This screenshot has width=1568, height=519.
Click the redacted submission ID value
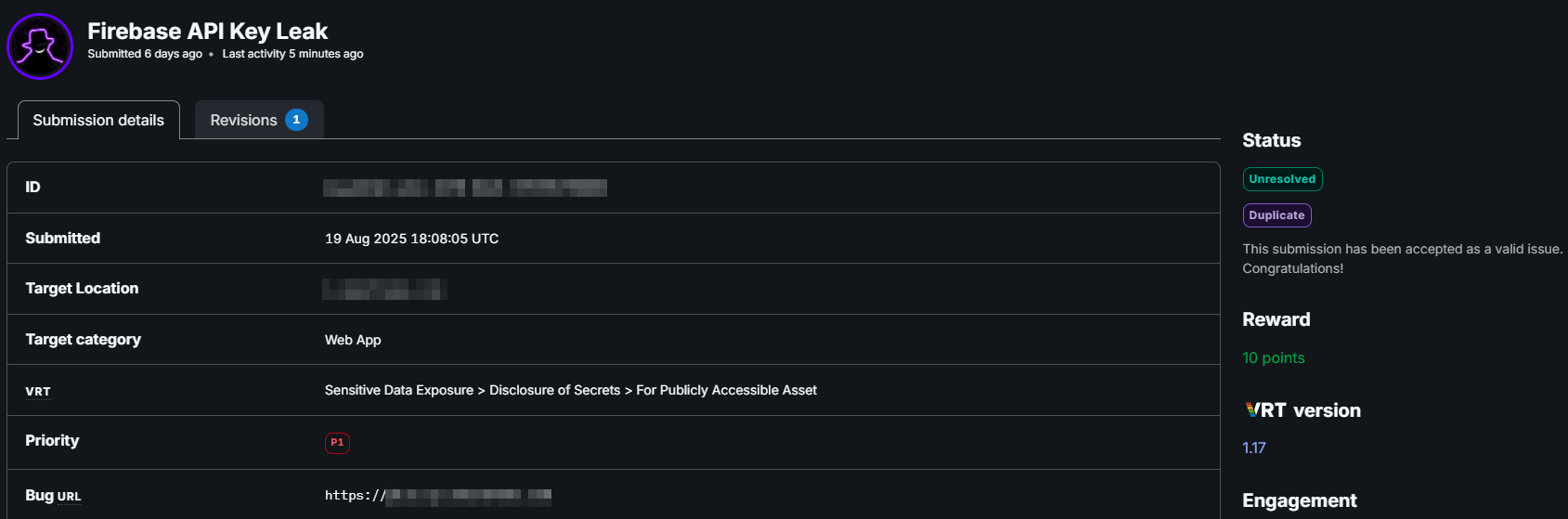click(464, 188)
